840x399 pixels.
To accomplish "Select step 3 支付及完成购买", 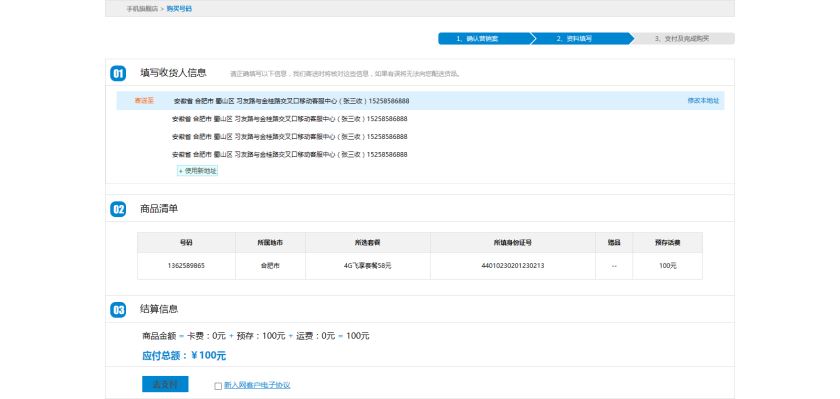I will pos(682,39).
